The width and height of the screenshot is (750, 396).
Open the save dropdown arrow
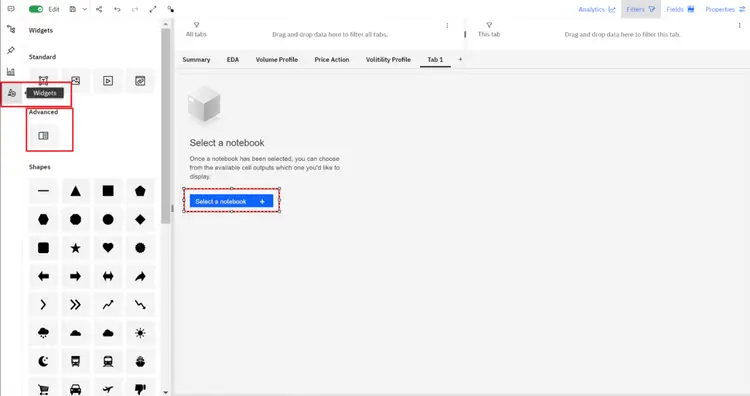click(x=85, y=9)
